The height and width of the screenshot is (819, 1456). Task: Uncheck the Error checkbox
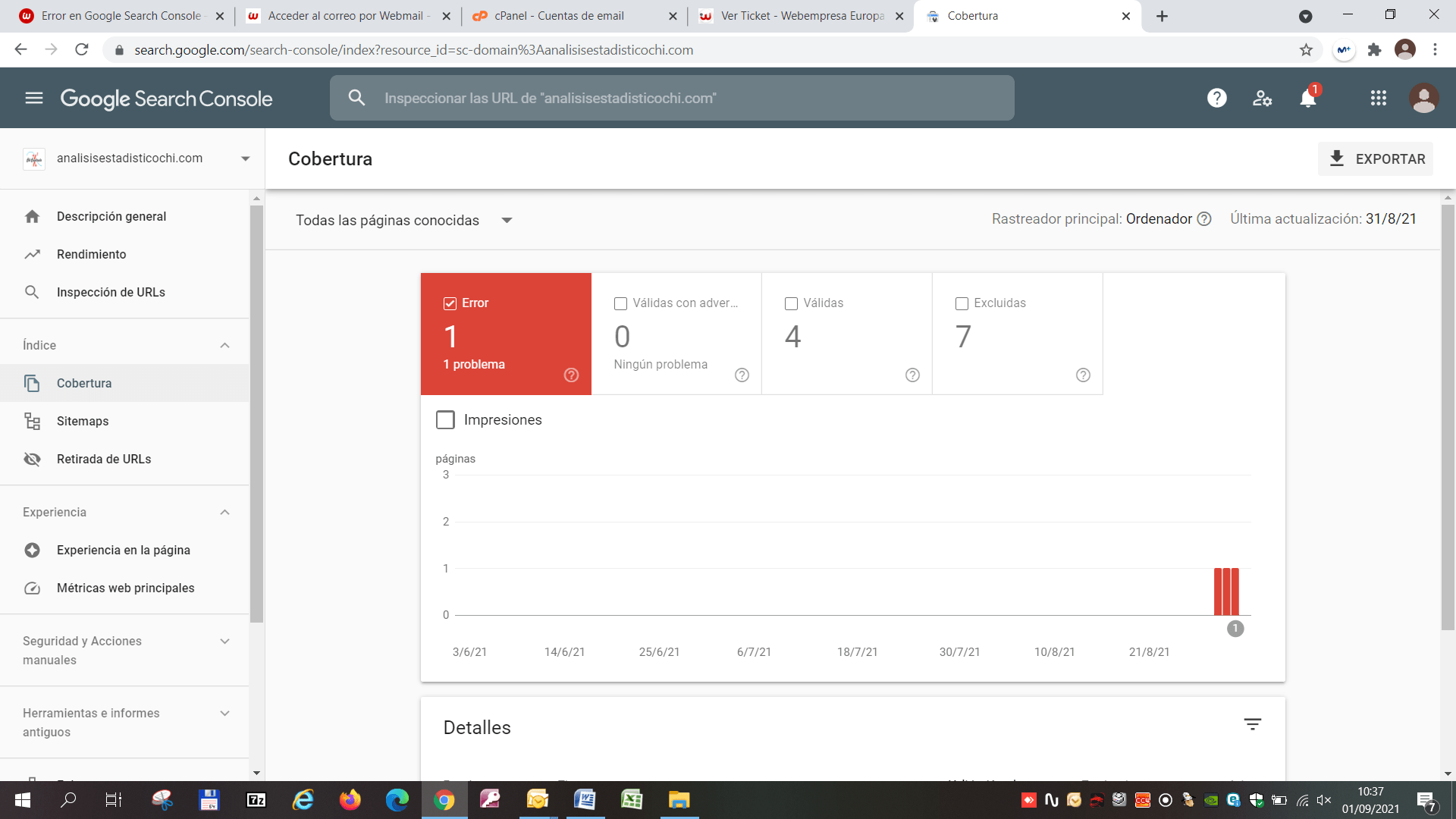[450, 303]
